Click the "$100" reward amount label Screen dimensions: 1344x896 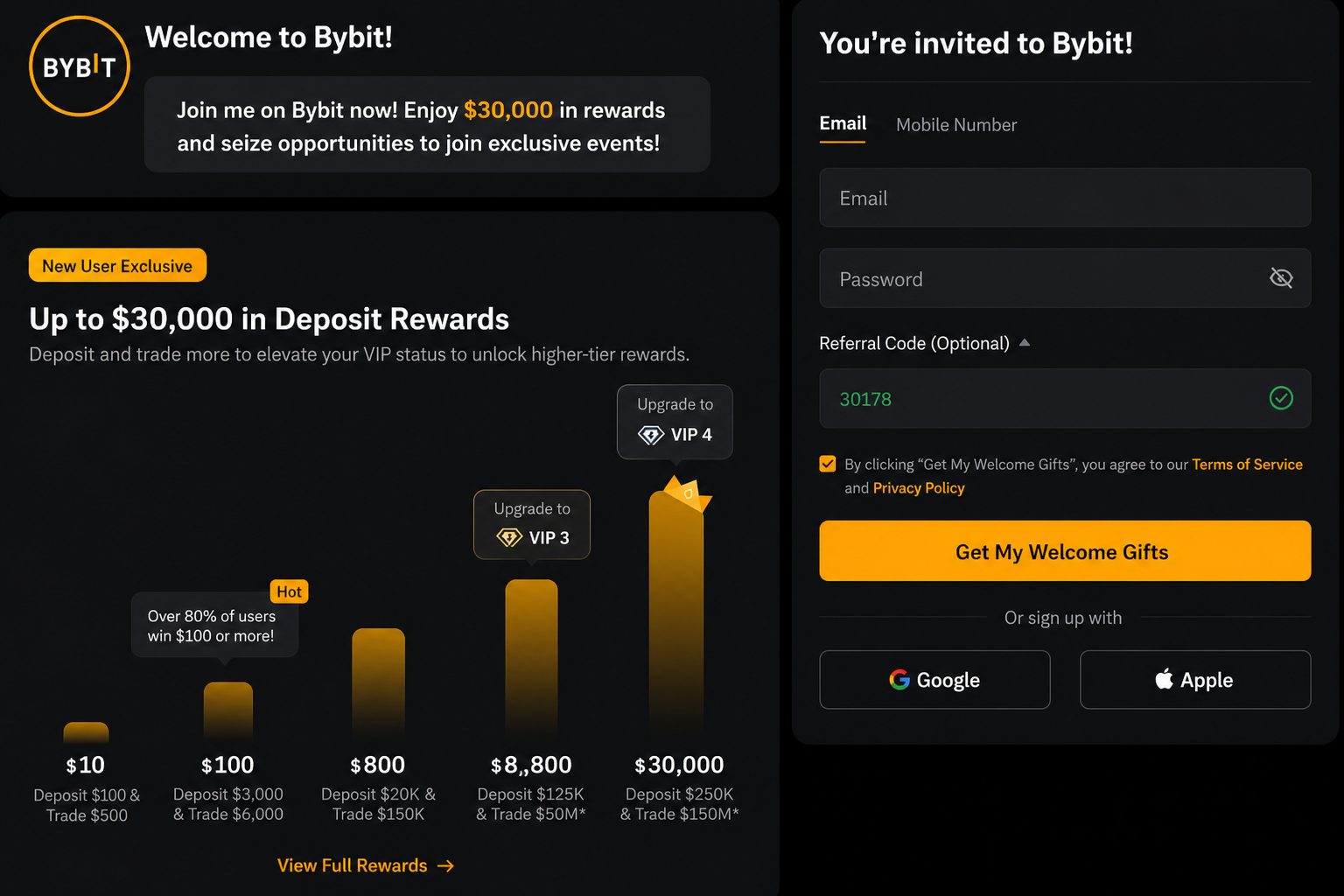(x=227, y=766)
